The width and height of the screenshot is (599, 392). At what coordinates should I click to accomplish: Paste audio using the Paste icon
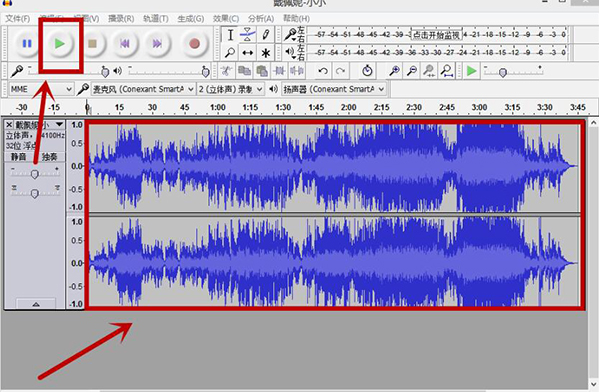262,71
